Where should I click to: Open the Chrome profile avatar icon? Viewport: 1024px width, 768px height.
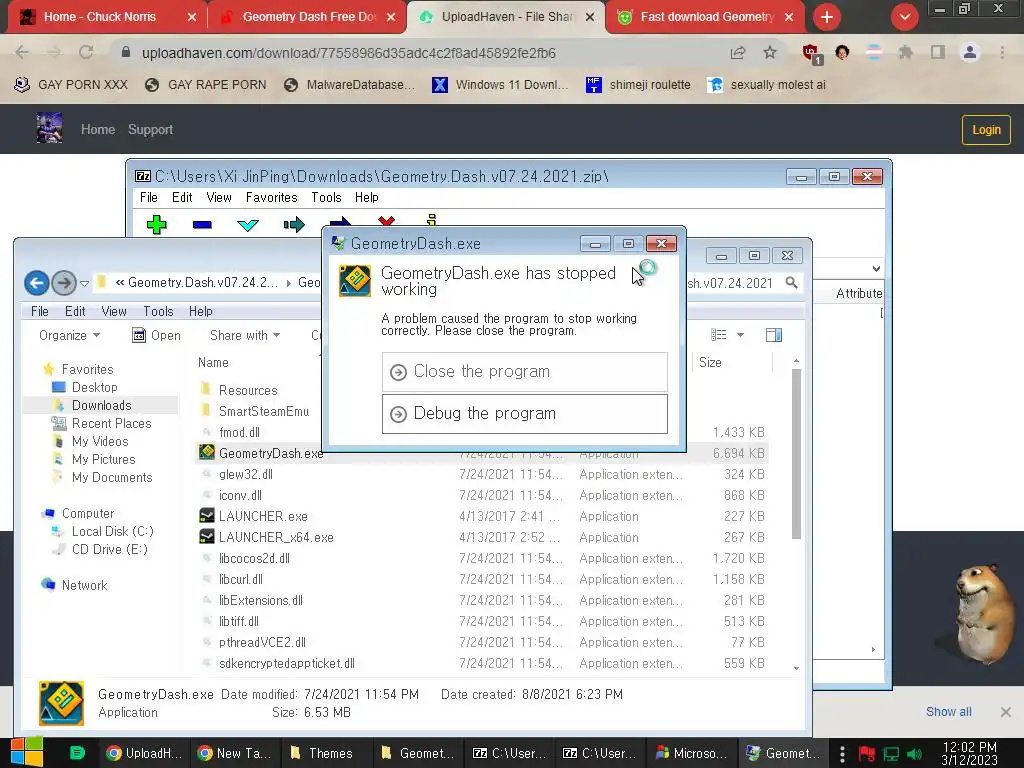point(970,52)
